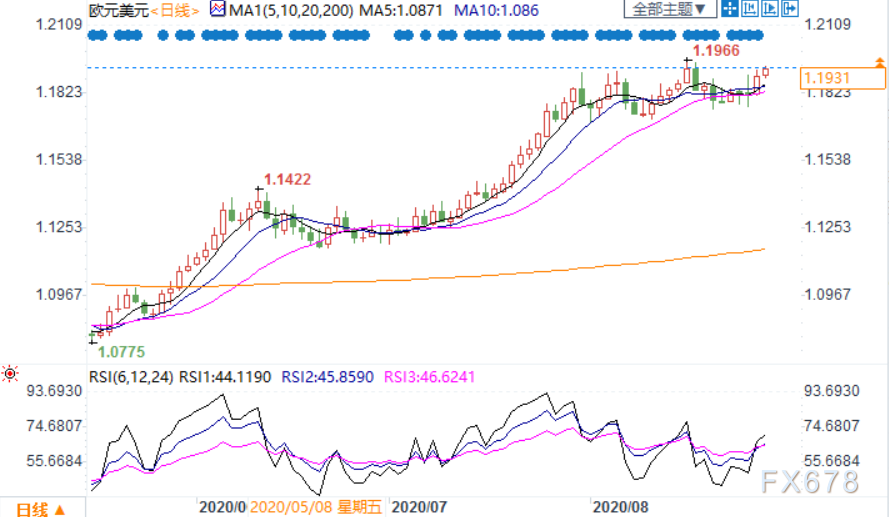Click the exit/export arrow icon
Screen dimensions: 889x517
(790, 9)
